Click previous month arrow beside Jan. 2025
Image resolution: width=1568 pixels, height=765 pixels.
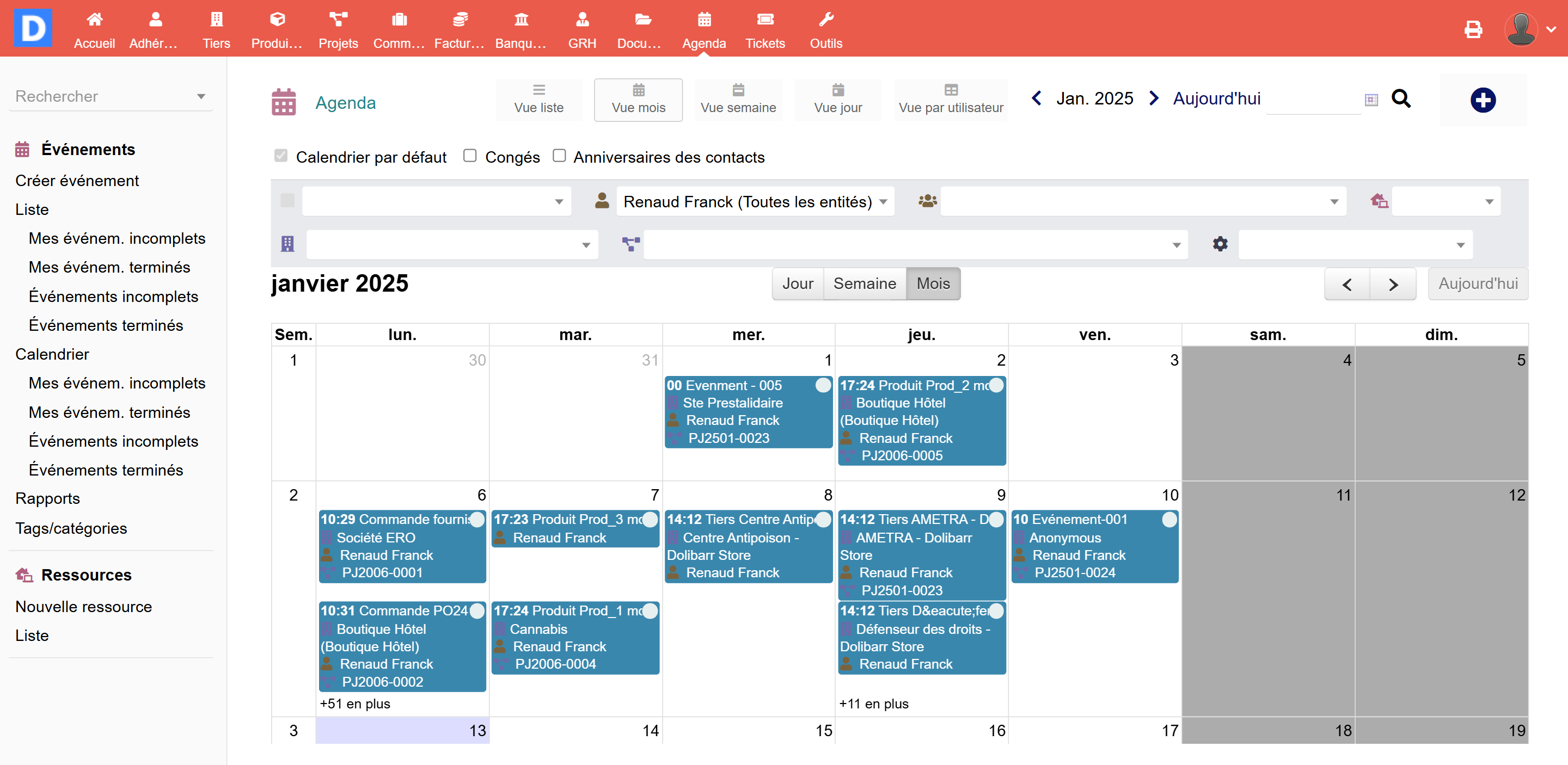coord(1037,98)
